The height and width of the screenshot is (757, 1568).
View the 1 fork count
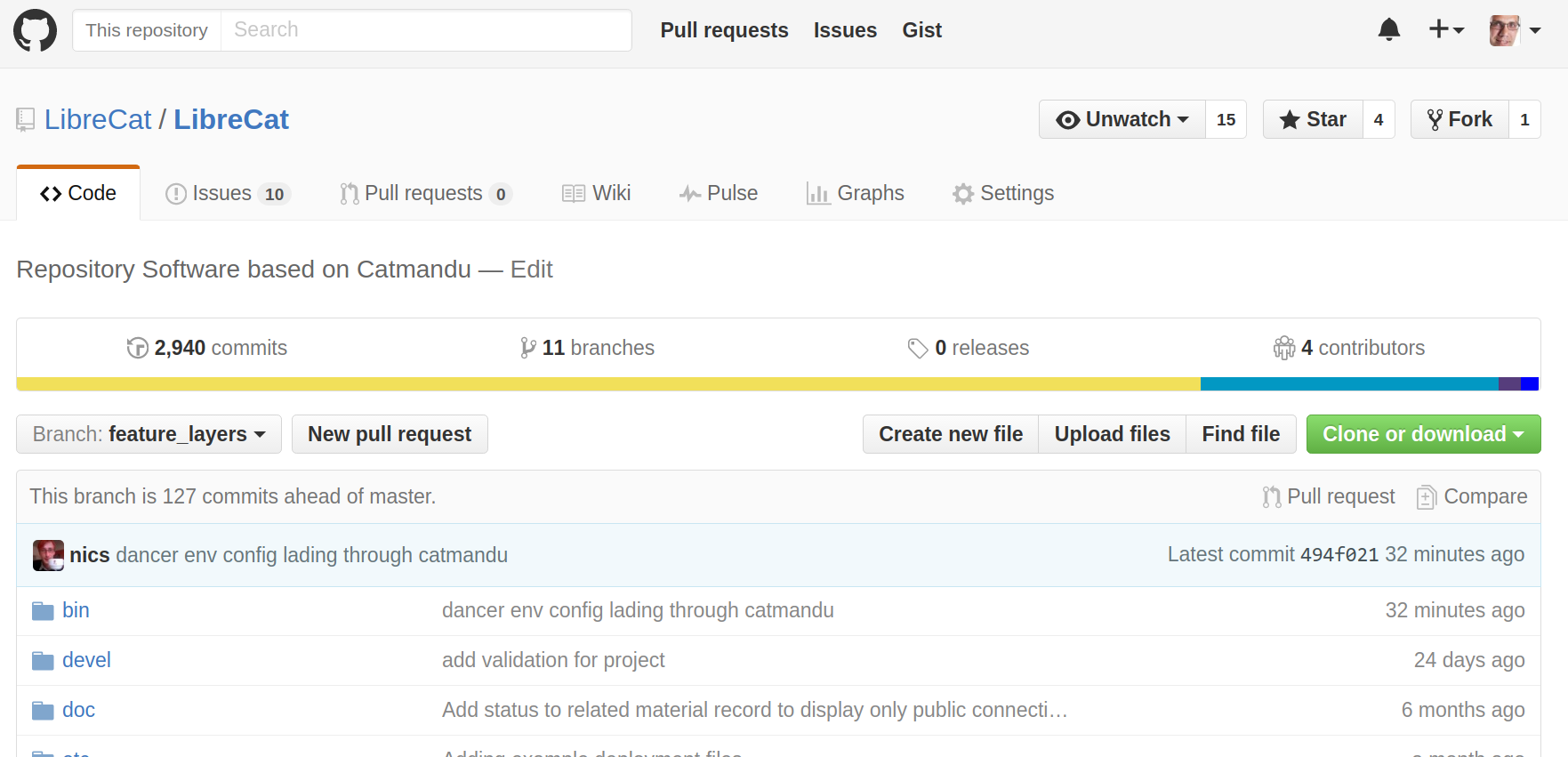click(x=1524, y=119)
